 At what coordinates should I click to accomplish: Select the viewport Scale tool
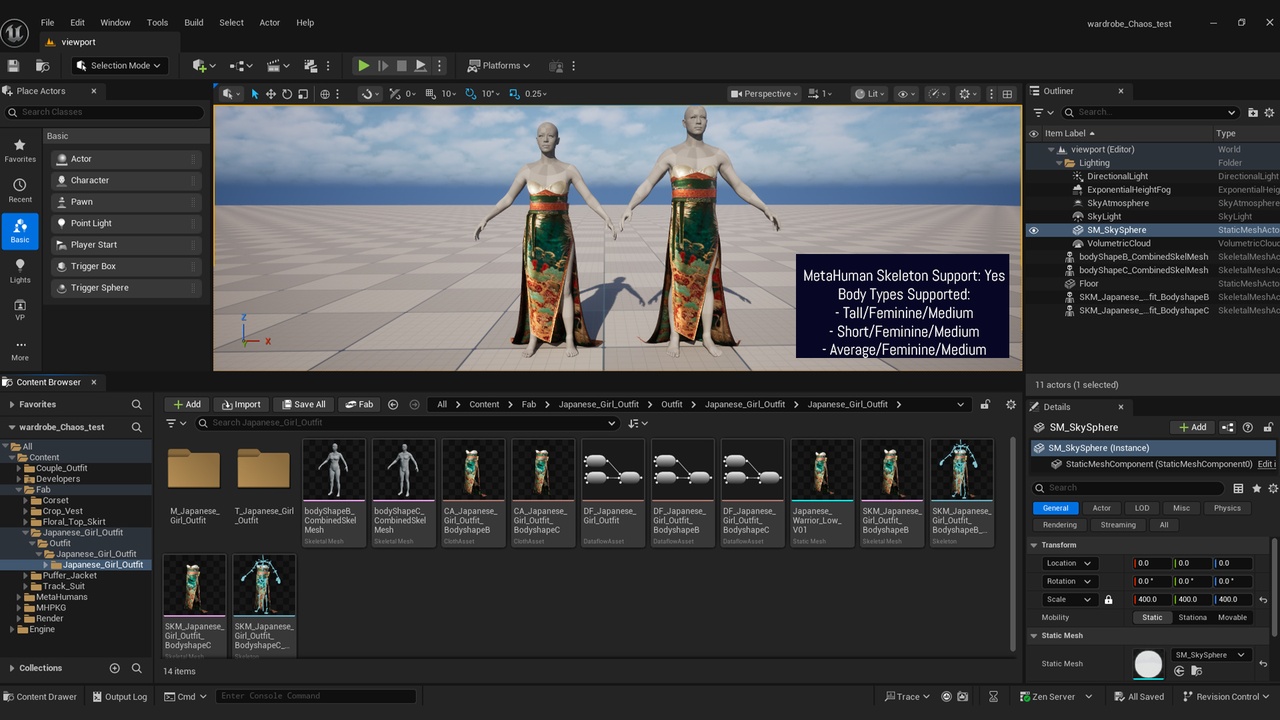pos(302,94)
